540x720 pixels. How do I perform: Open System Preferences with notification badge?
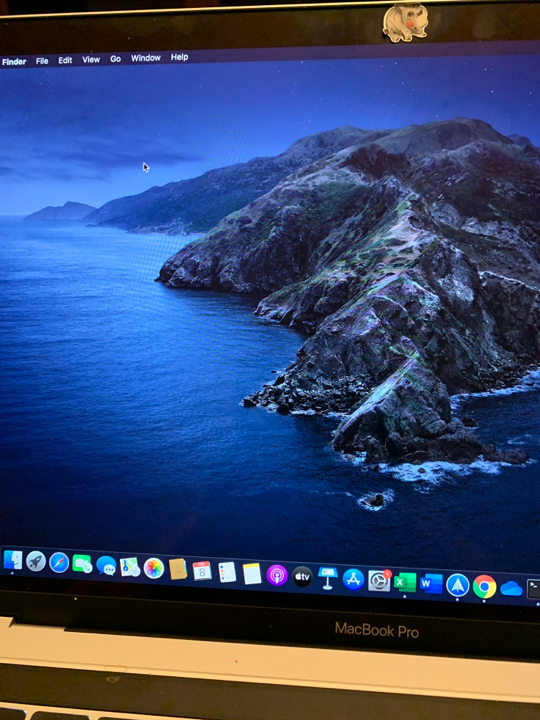(379, 581)
